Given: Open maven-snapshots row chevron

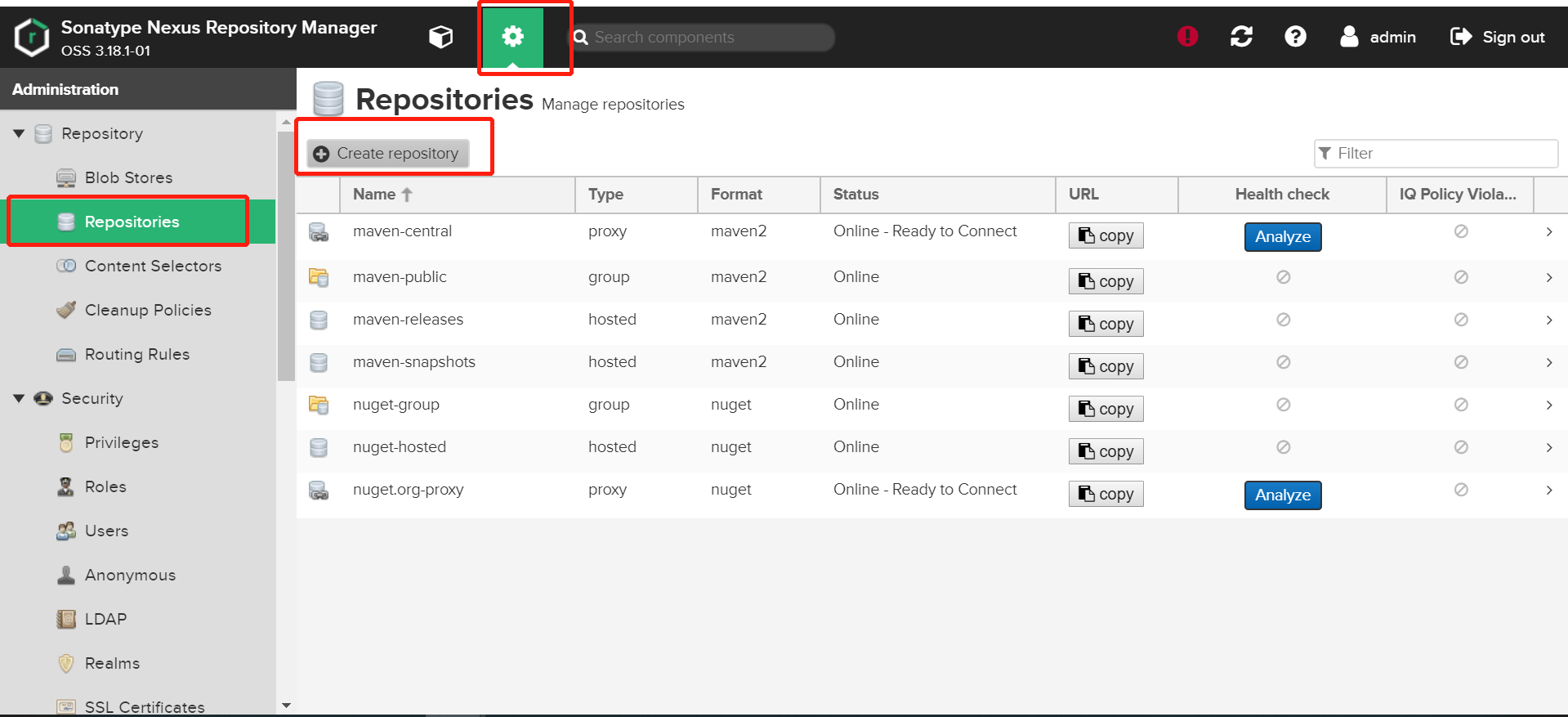Looking at the screenshot, I should point(1549,362).
